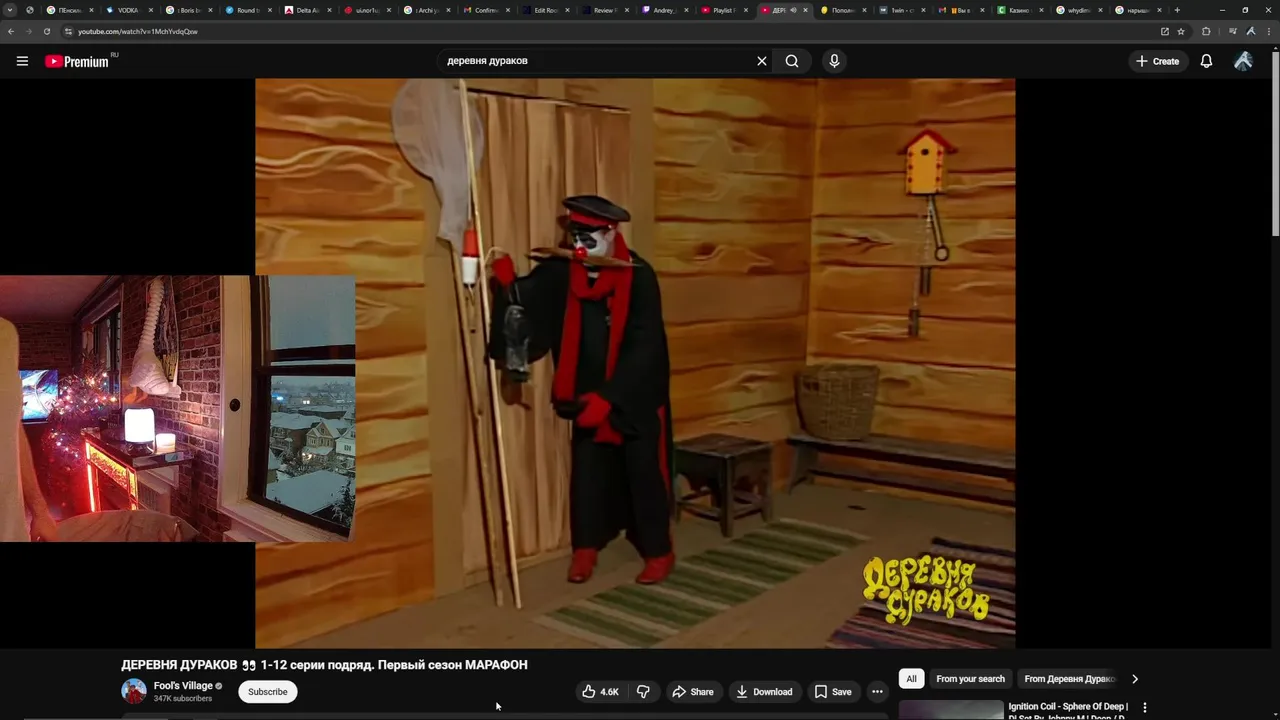Open the Fool's Village channel avatar
This screenshot has width=1280, height=720.
pyautogui.click(x=134, y=691)
